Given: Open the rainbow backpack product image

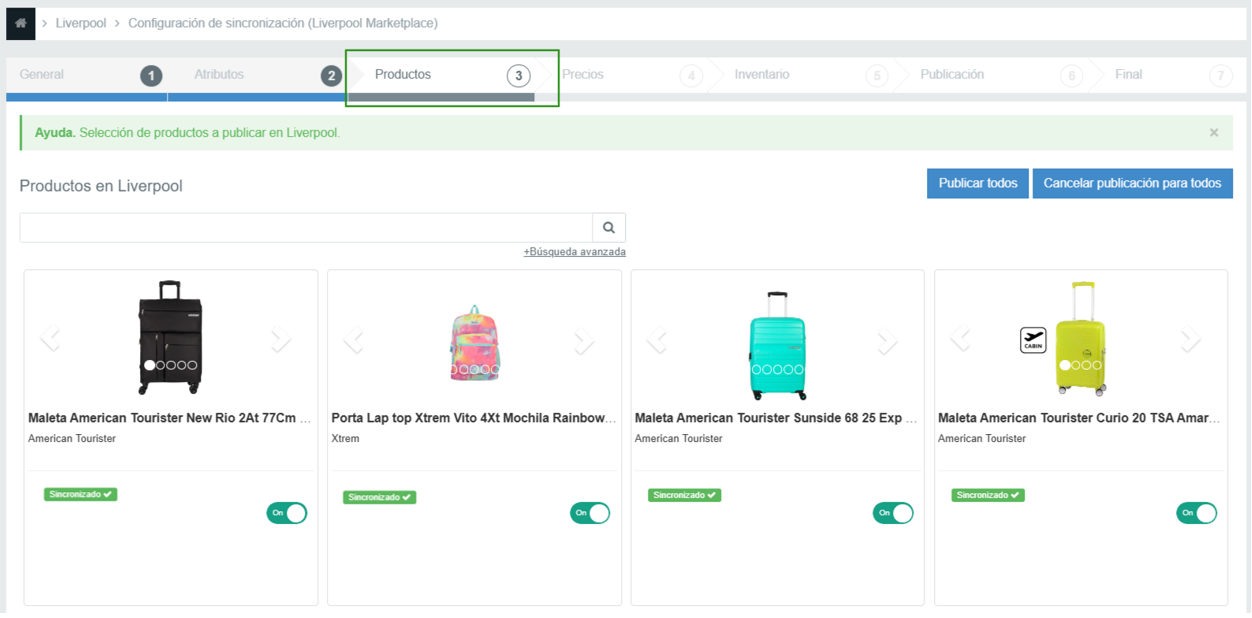Looking at the screenshot, I should [x=474, y=343].
